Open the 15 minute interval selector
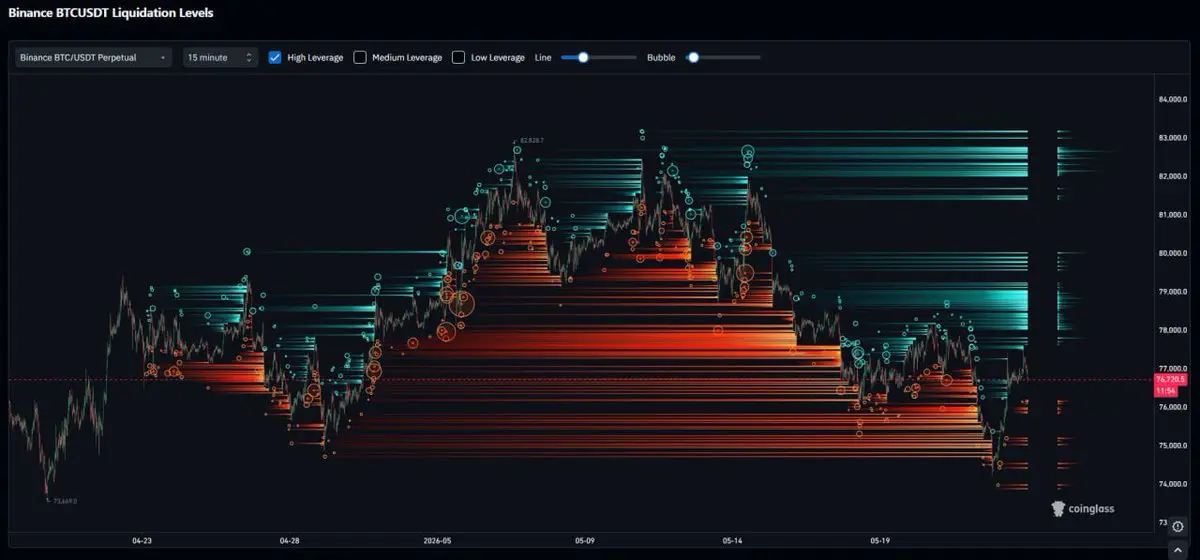This screenshot has width=1200, height=560. pos(220,57)
